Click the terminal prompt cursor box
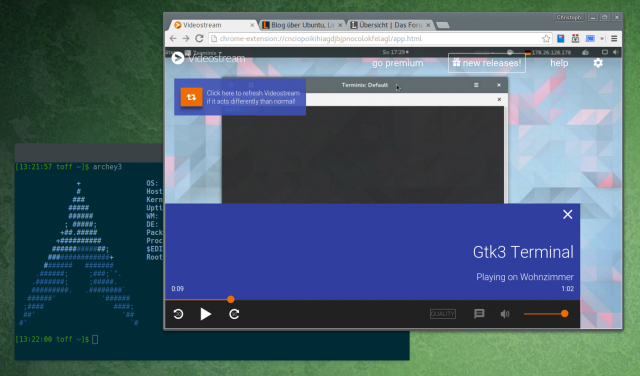The height and width of the screenshot is (376, 640). pos(95,339)
